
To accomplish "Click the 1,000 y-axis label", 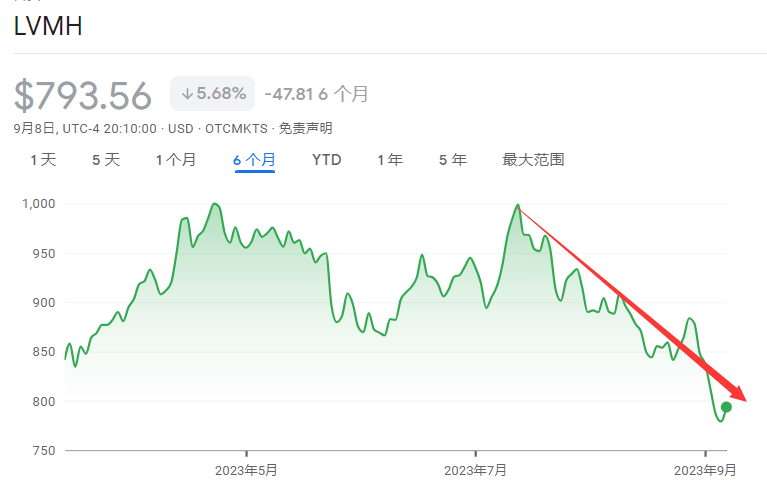I will [x=38, y=204].
